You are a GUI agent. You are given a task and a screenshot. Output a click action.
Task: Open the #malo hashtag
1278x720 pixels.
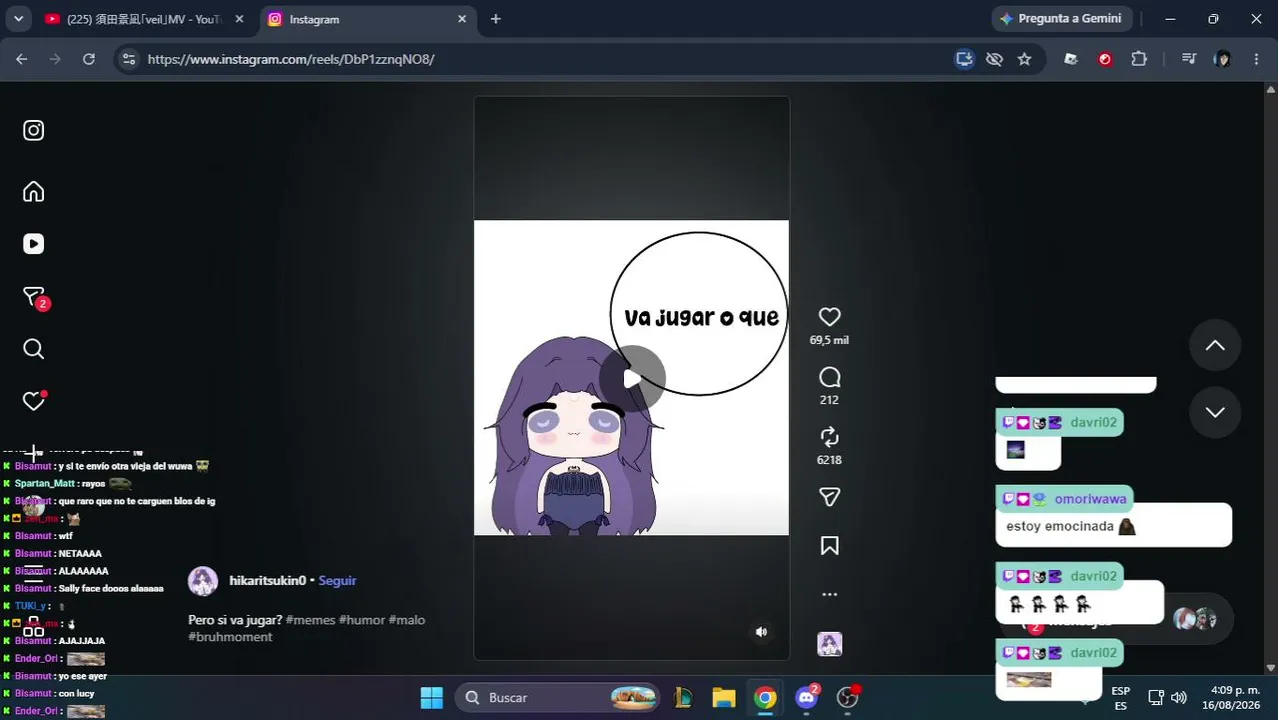tap(407, 620)
